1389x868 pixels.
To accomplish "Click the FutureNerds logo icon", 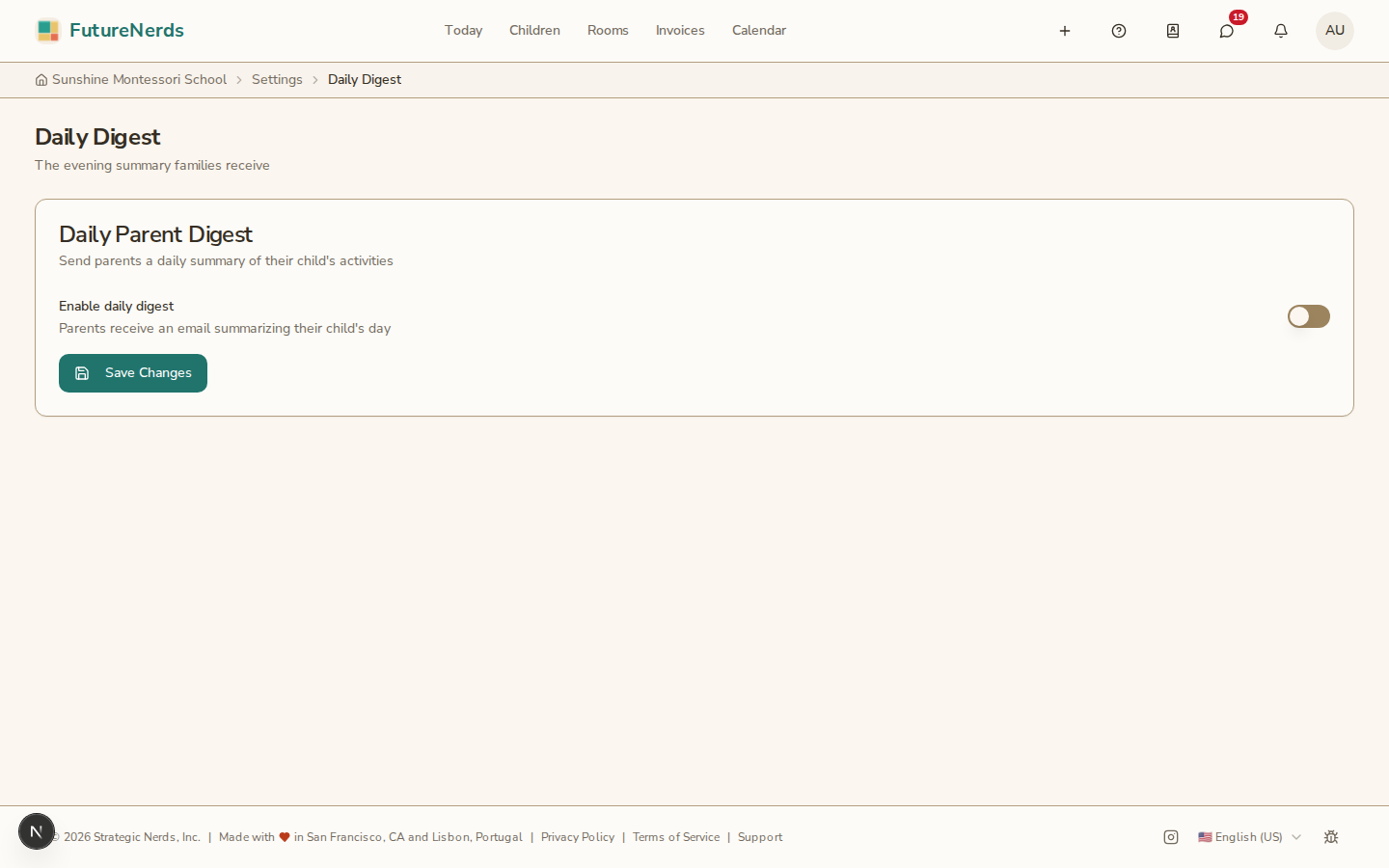I will pos(47,31).
